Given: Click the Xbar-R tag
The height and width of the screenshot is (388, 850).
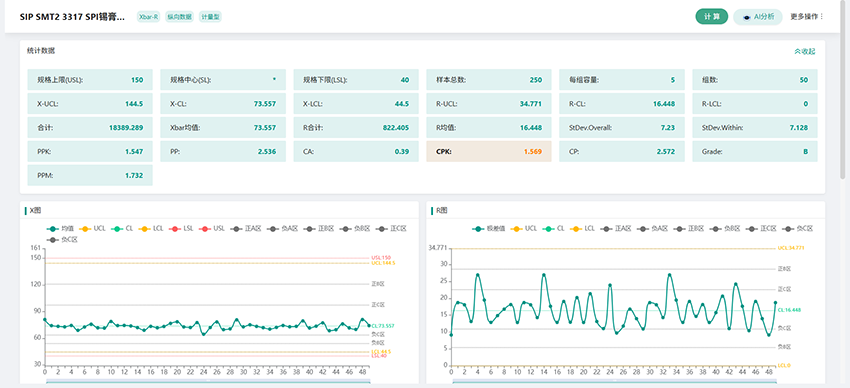Looking at the screenshot, I should pos(148,17).
